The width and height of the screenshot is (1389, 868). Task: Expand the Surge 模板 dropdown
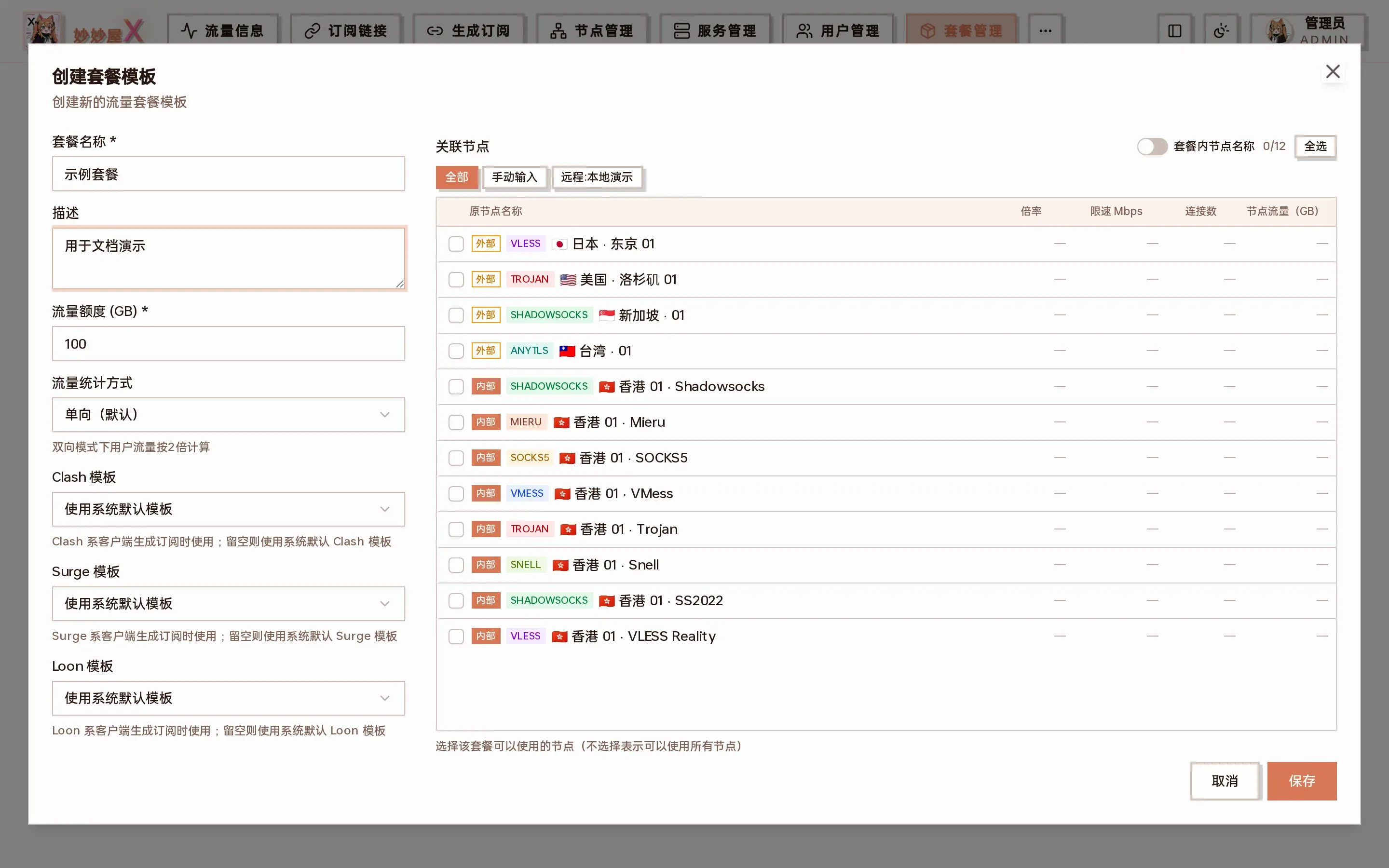coord(229,604)
